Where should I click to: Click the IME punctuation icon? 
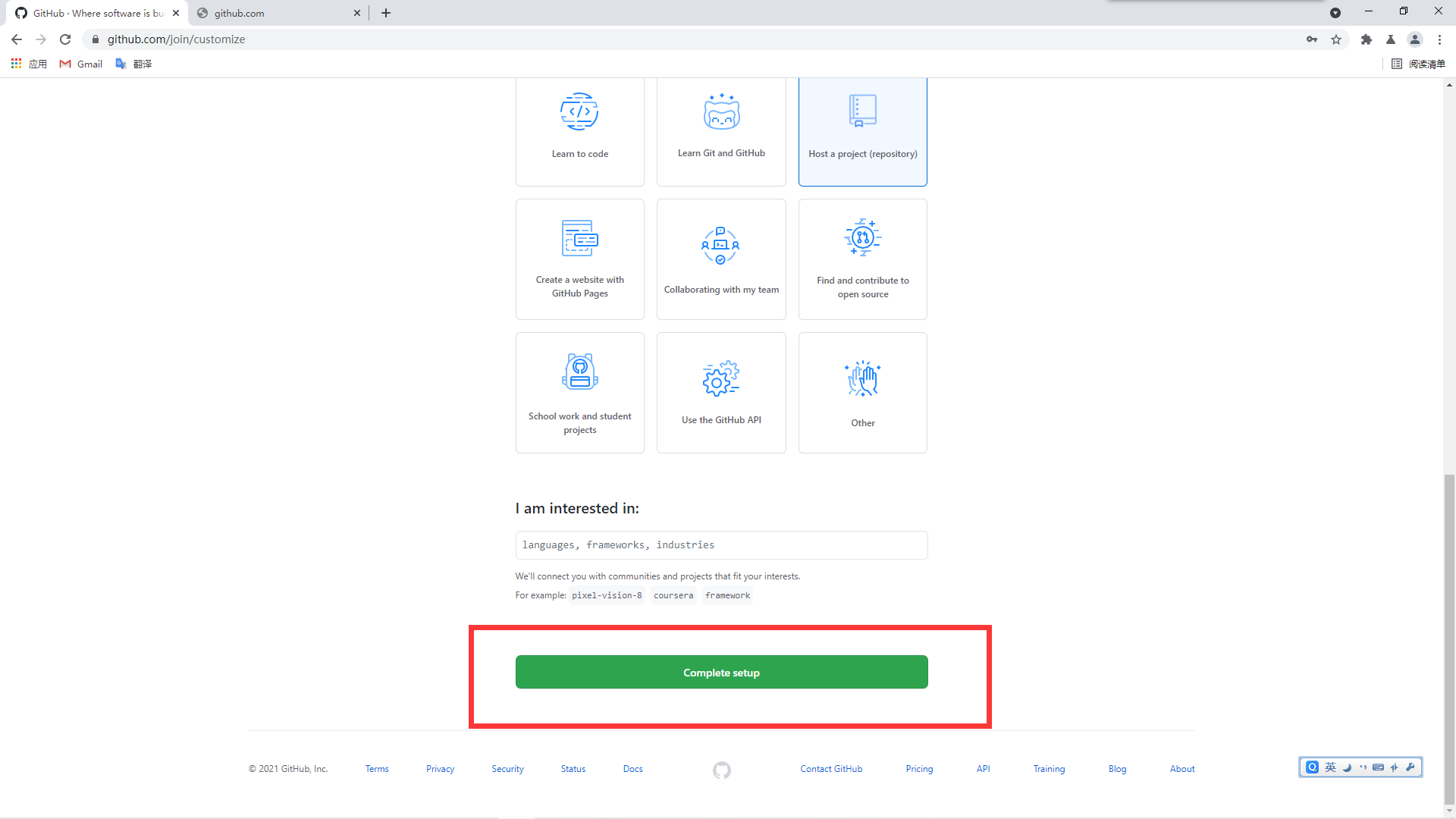pyautogui.click(x=1363, y=767)
